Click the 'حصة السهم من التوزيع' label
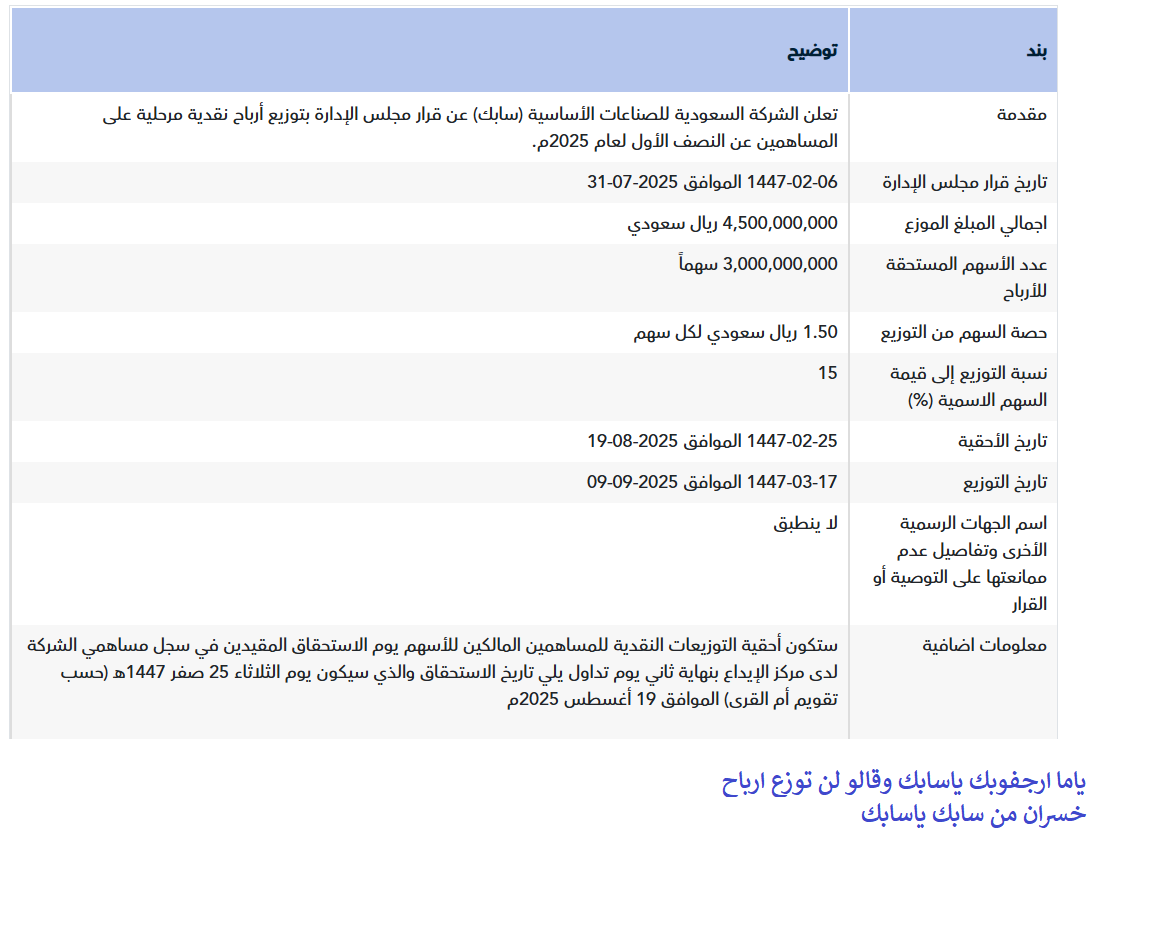Viewport: 1174px width, 951px height. (x=964, y=332)
